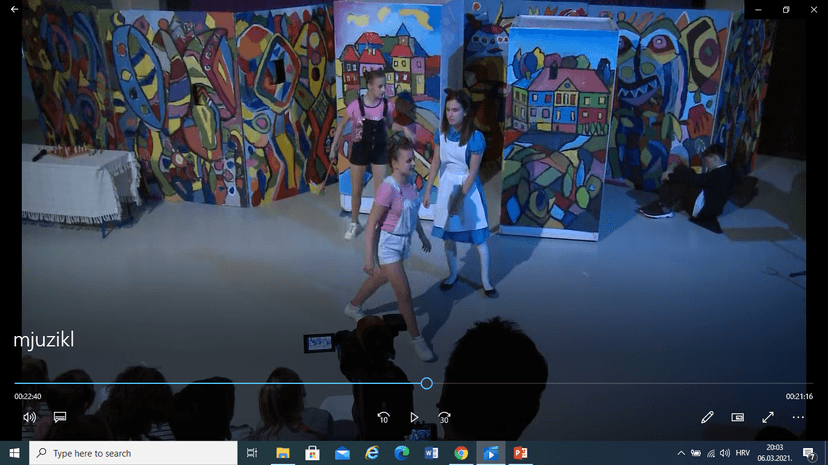
Task: Click the taskbar search box
Action: tap(133, 453)
